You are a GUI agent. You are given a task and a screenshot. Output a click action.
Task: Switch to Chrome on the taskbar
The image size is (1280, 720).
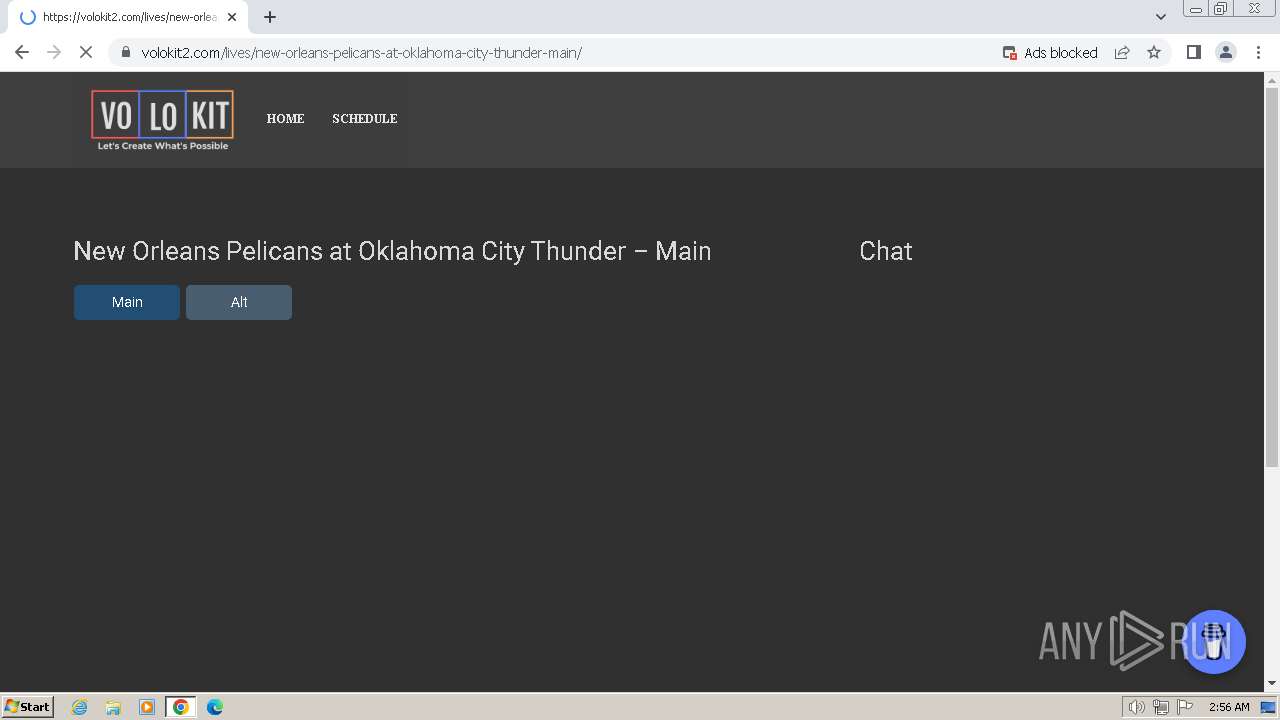[181, 707]
